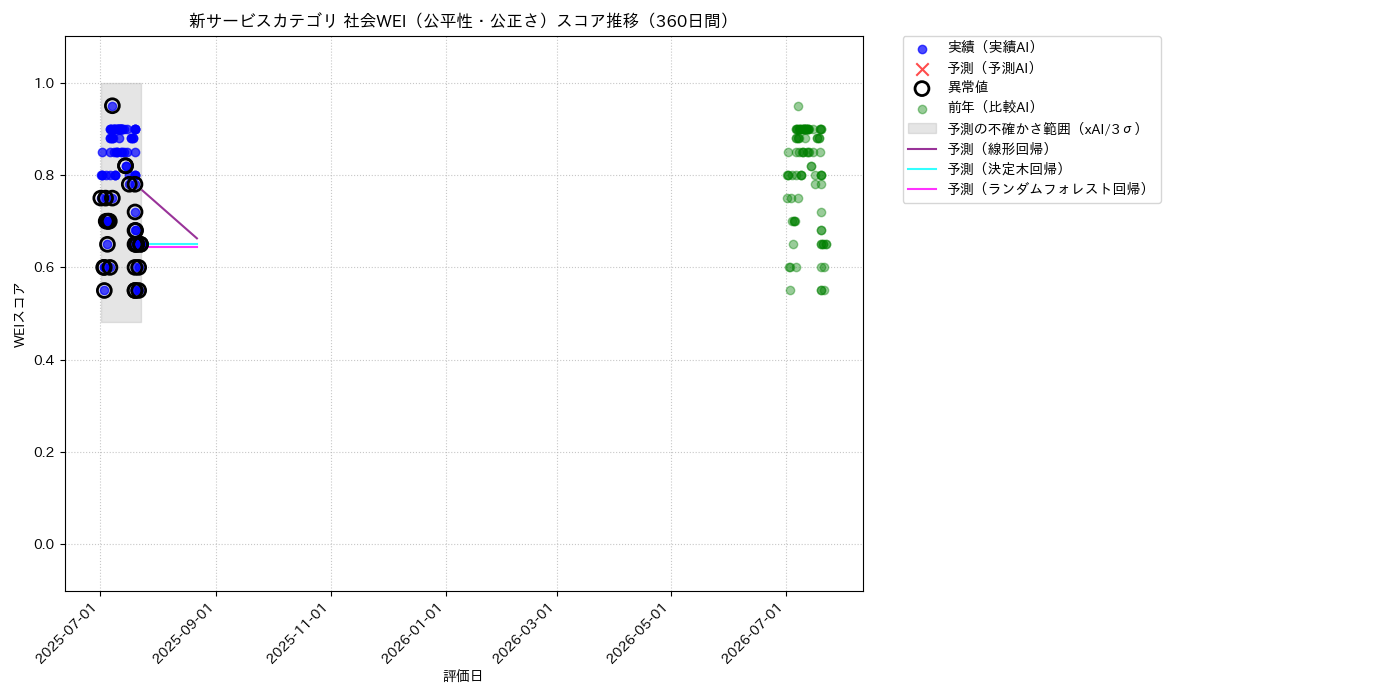1400x700 pixels.
Task: Click the gray uncertainty range legend swatch
Action: pos(922,129)
